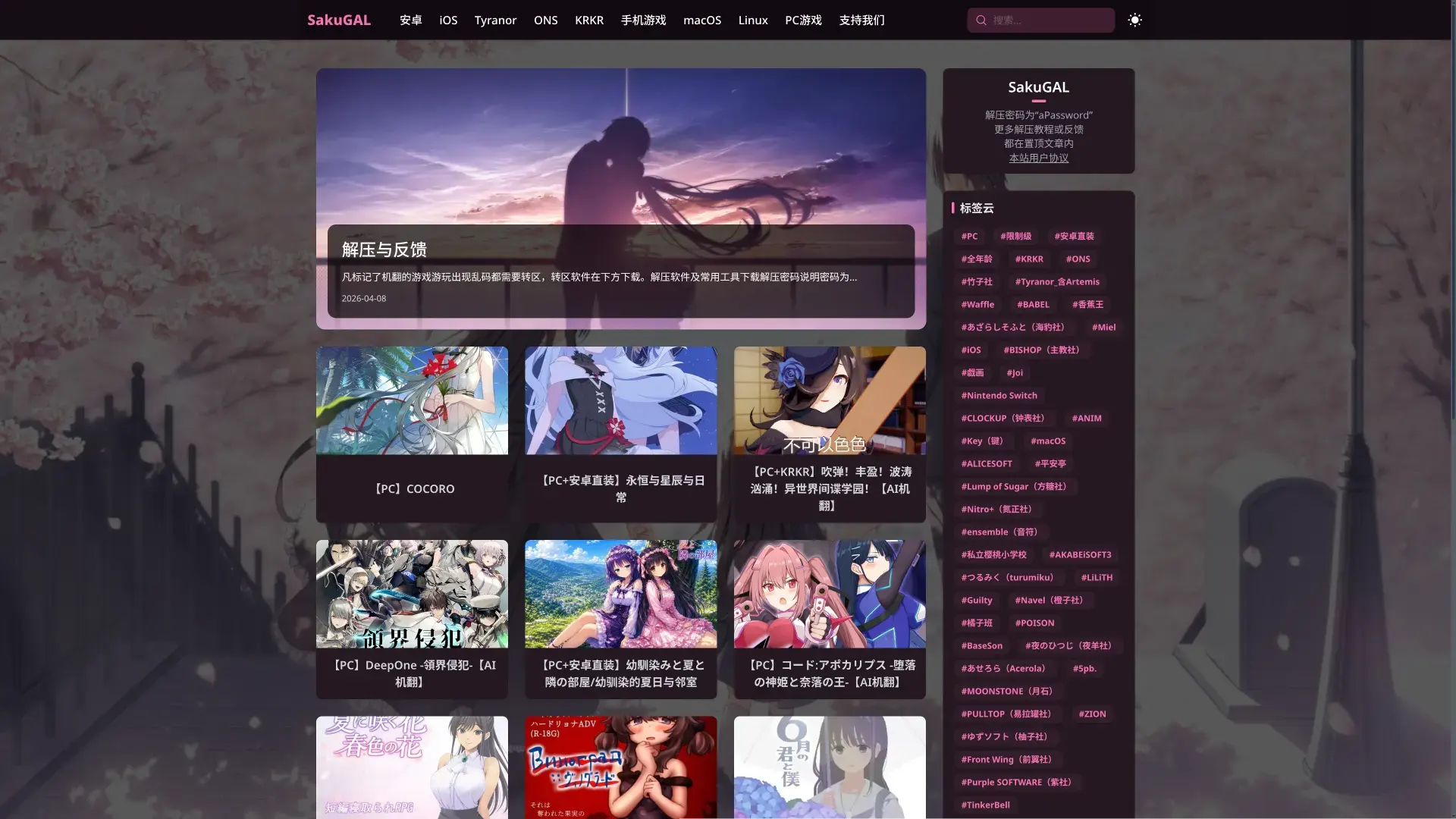This screenshot has height=819, width=1456.
Task: Open the ハードリョナADV red thumbnail
Action: click(621, 767)
